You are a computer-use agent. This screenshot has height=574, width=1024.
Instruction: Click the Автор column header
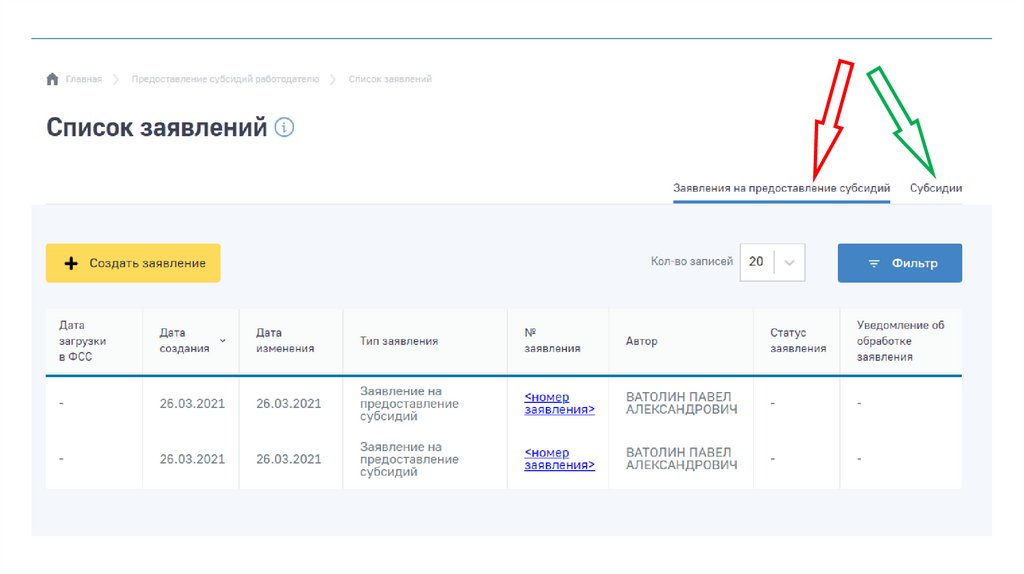click(x=641, y=341)
